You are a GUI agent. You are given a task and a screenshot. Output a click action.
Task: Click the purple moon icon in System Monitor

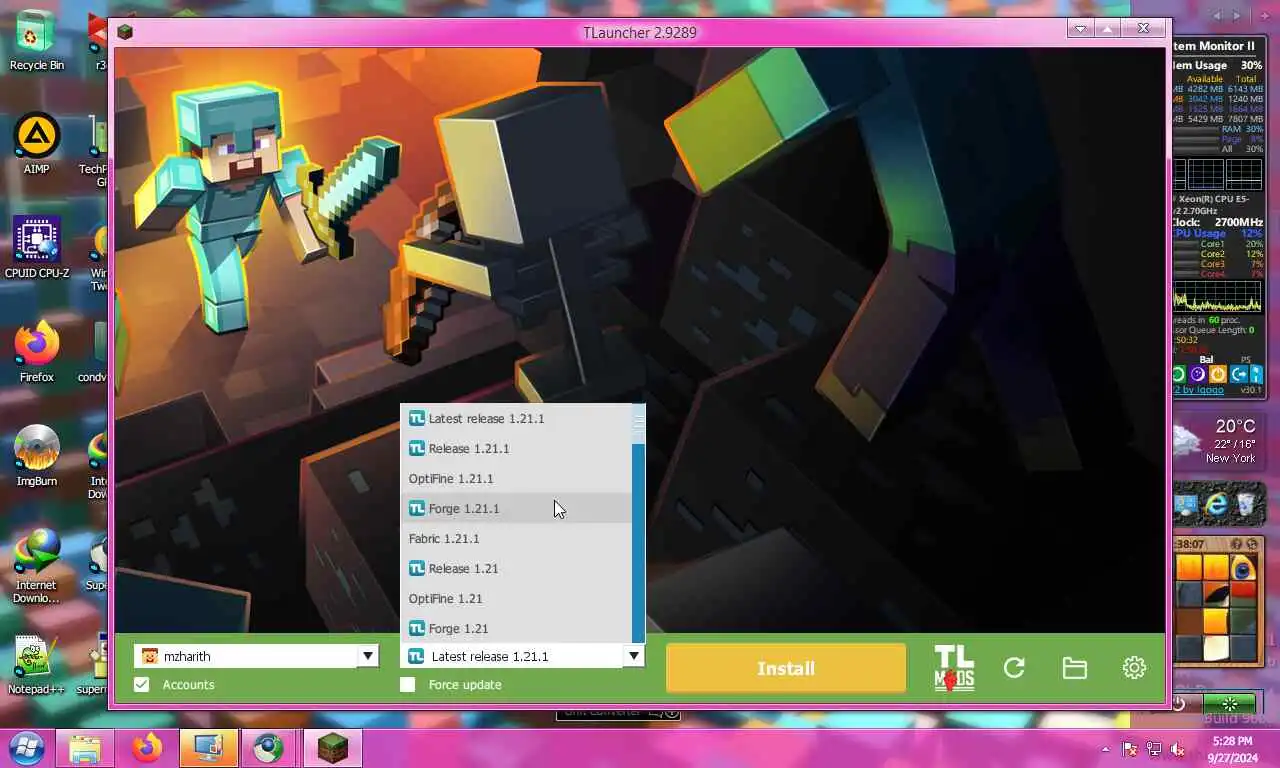[x=1198, y=374]
